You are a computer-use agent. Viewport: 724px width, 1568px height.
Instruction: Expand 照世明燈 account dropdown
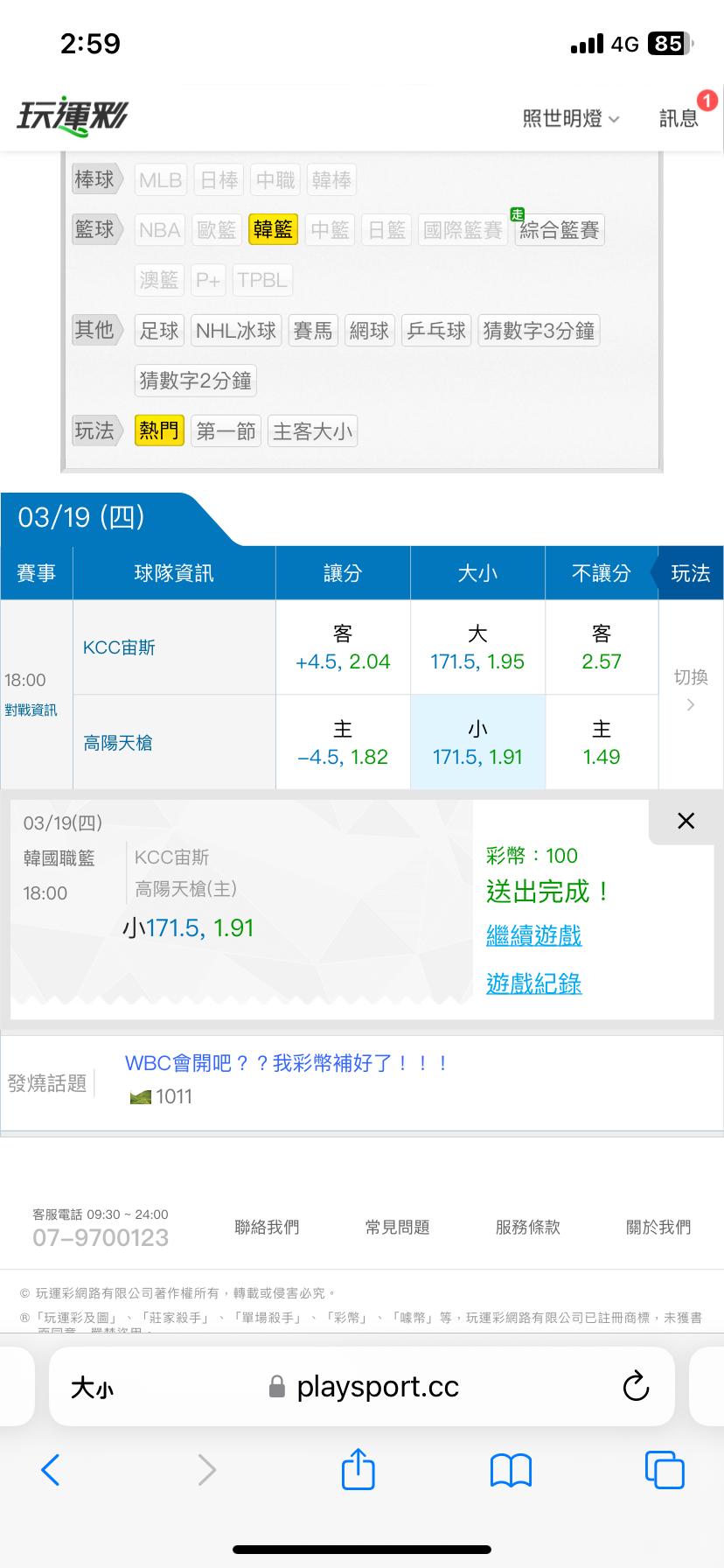coord(570,118)
